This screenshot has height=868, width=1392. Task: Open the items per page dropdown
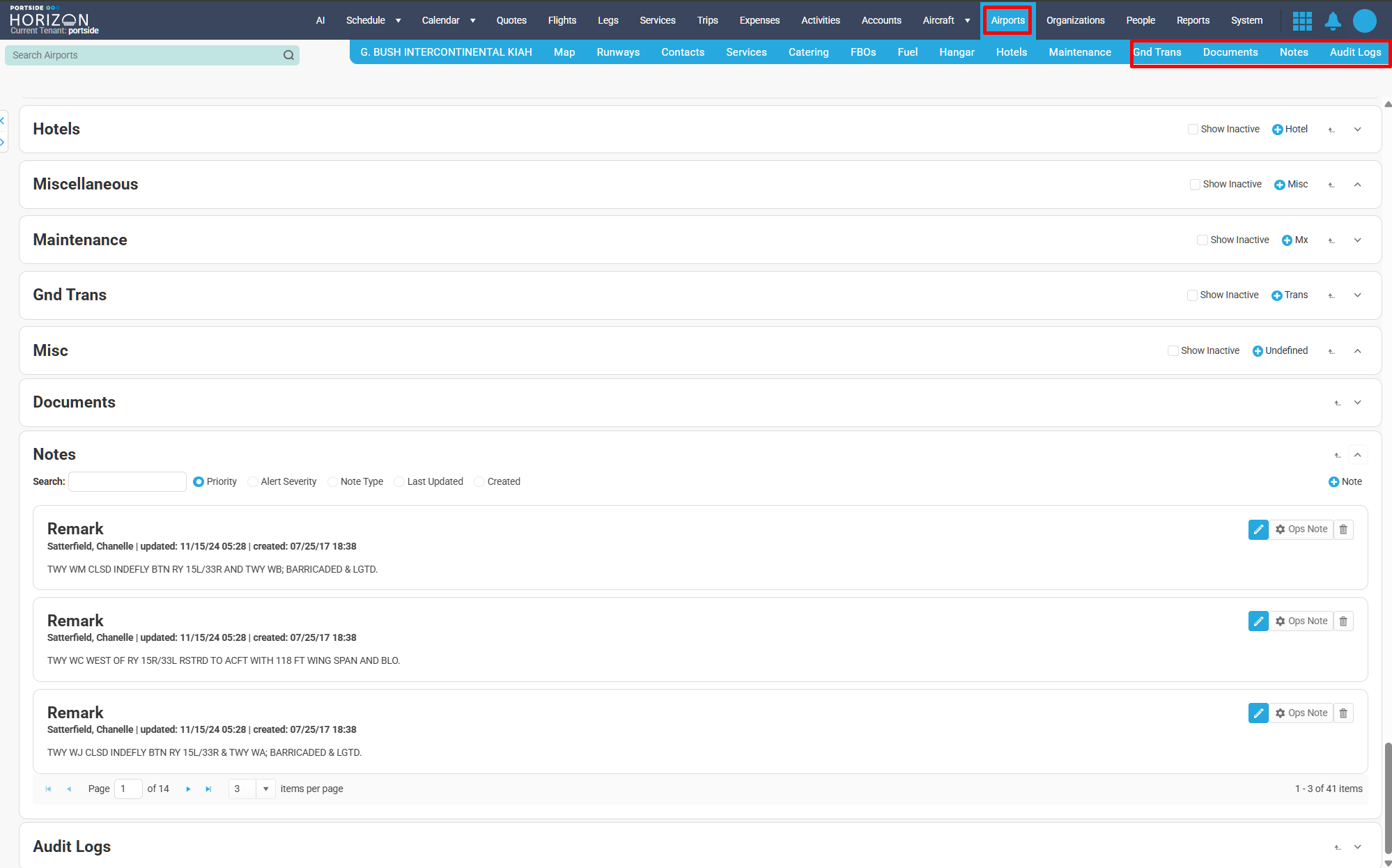[x=265, y=789]
